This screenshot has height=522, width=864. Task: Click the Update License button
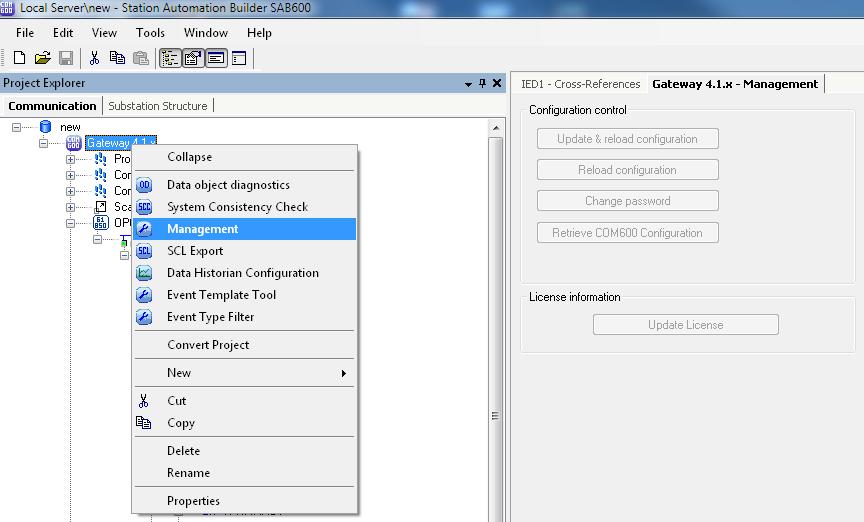686,325
